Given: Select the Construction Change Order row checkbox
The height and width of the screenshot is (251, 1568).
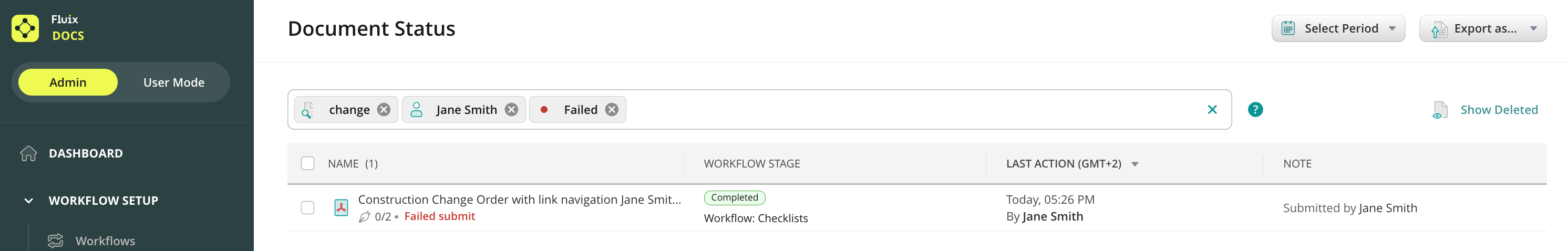Looking at the screenshot, I should point(307,208).
